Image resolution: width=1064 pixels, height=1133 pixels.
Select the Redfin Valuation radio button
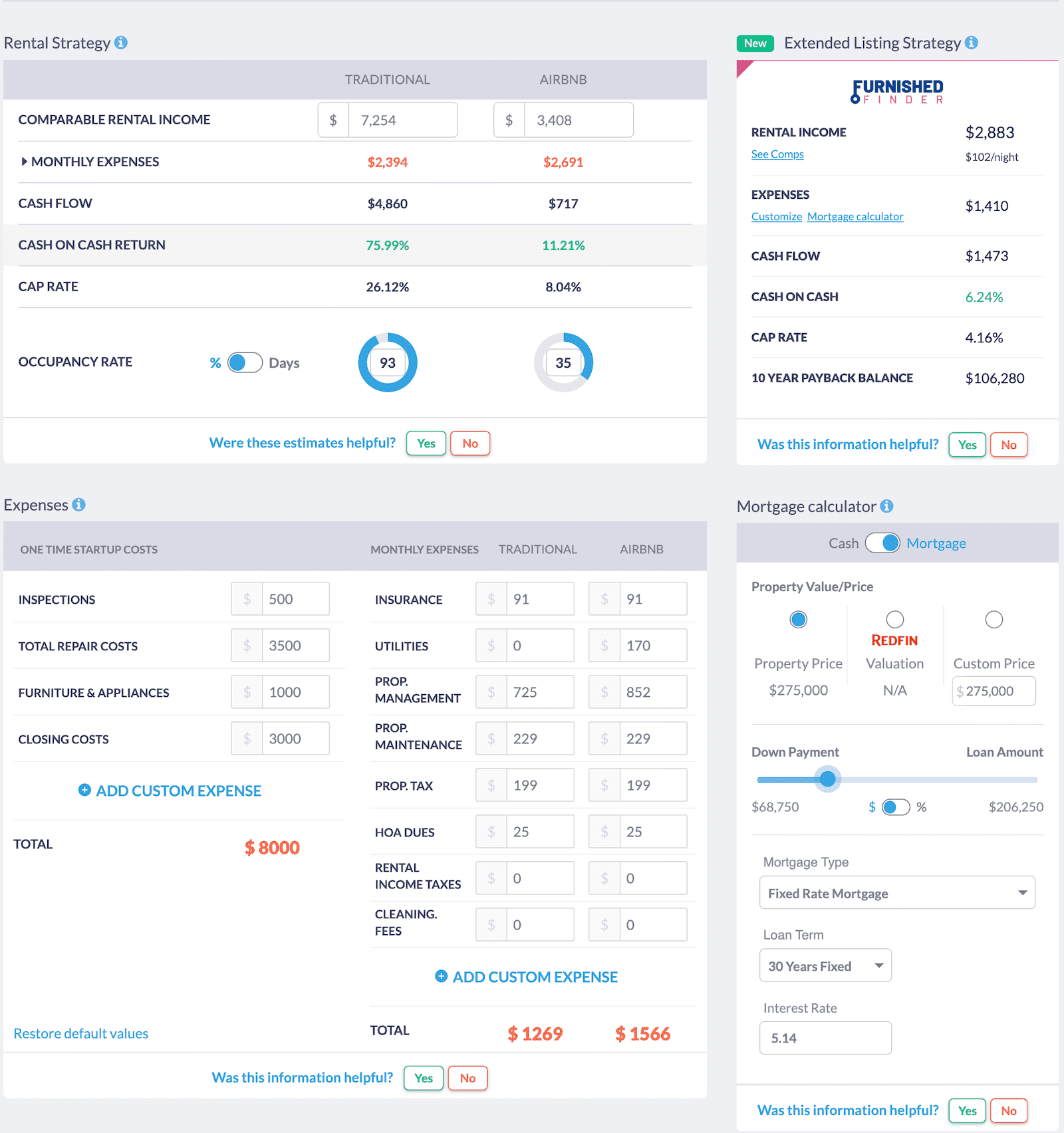point(895,620)
